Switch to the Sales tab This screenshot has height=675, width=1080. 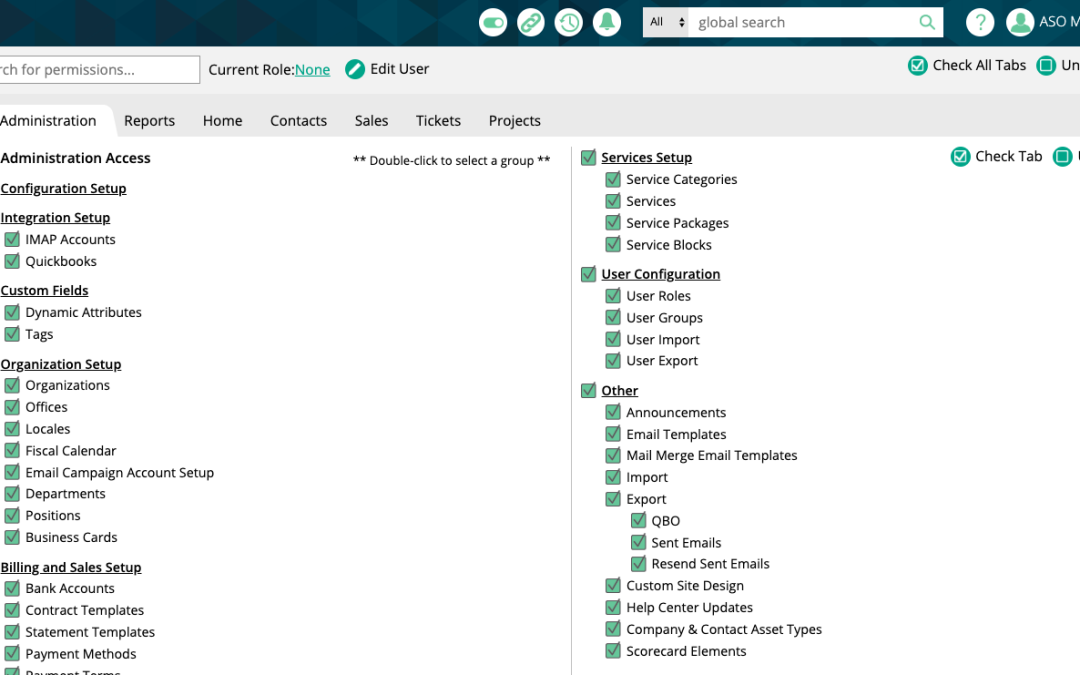click(371, 121)
